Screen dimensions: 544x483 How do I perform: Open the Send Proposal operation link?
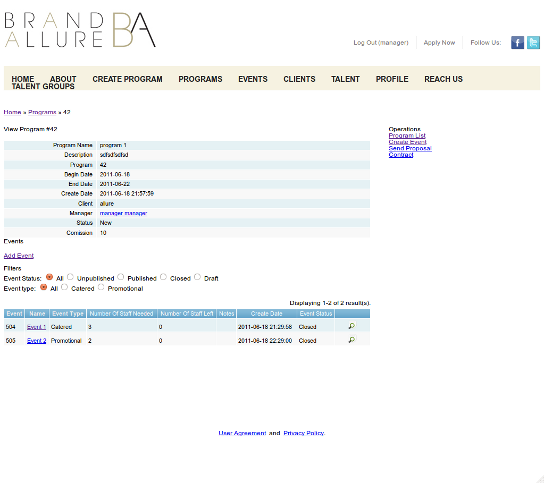410,148
